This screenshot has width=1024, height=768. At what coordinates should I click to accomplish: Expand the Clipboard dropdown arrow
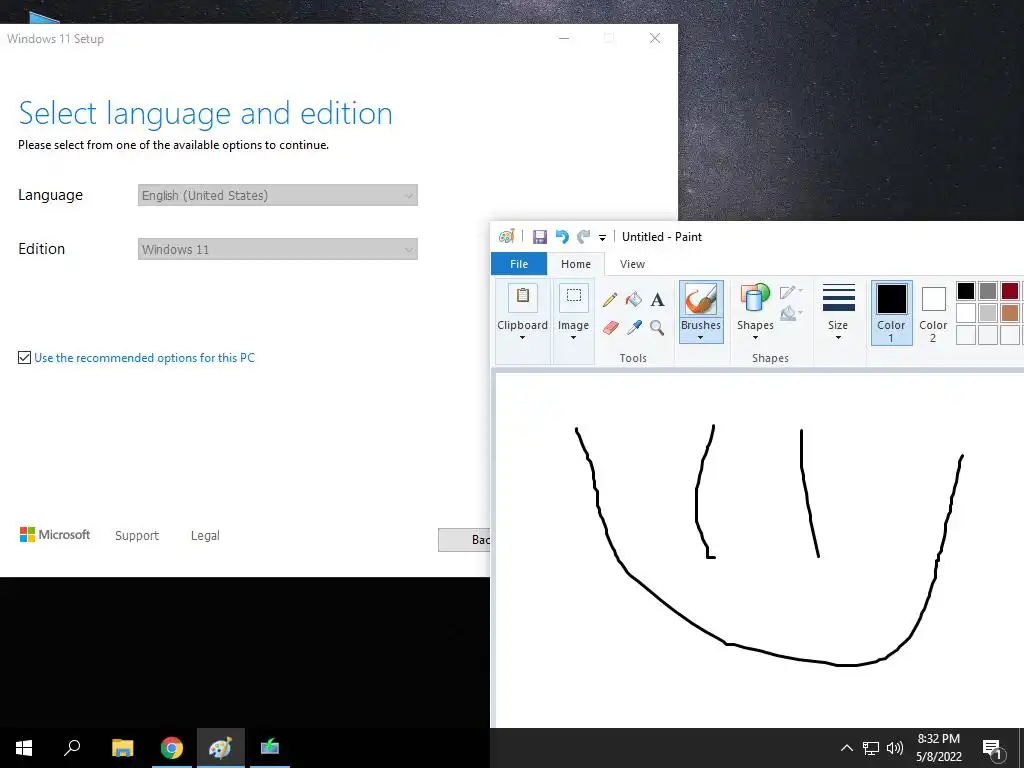click(x=522, y=338)
